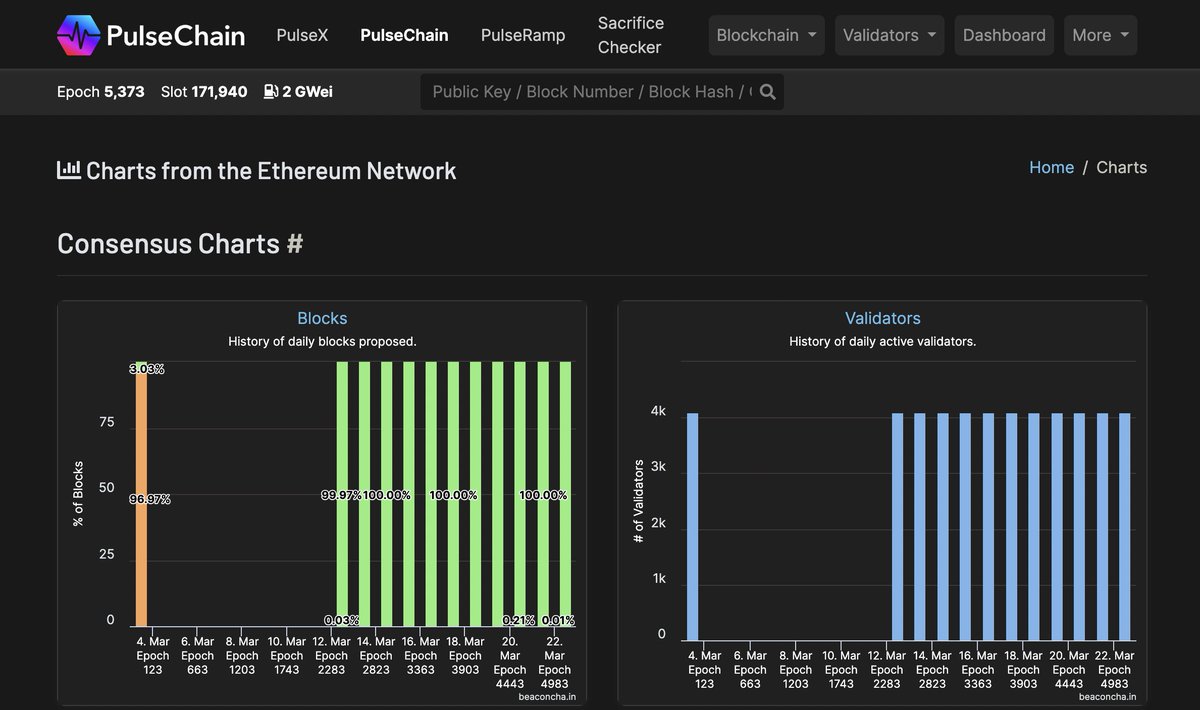
Task: Click 'Charts from the Ethereum Network' heading
Action: click(271, 171)
